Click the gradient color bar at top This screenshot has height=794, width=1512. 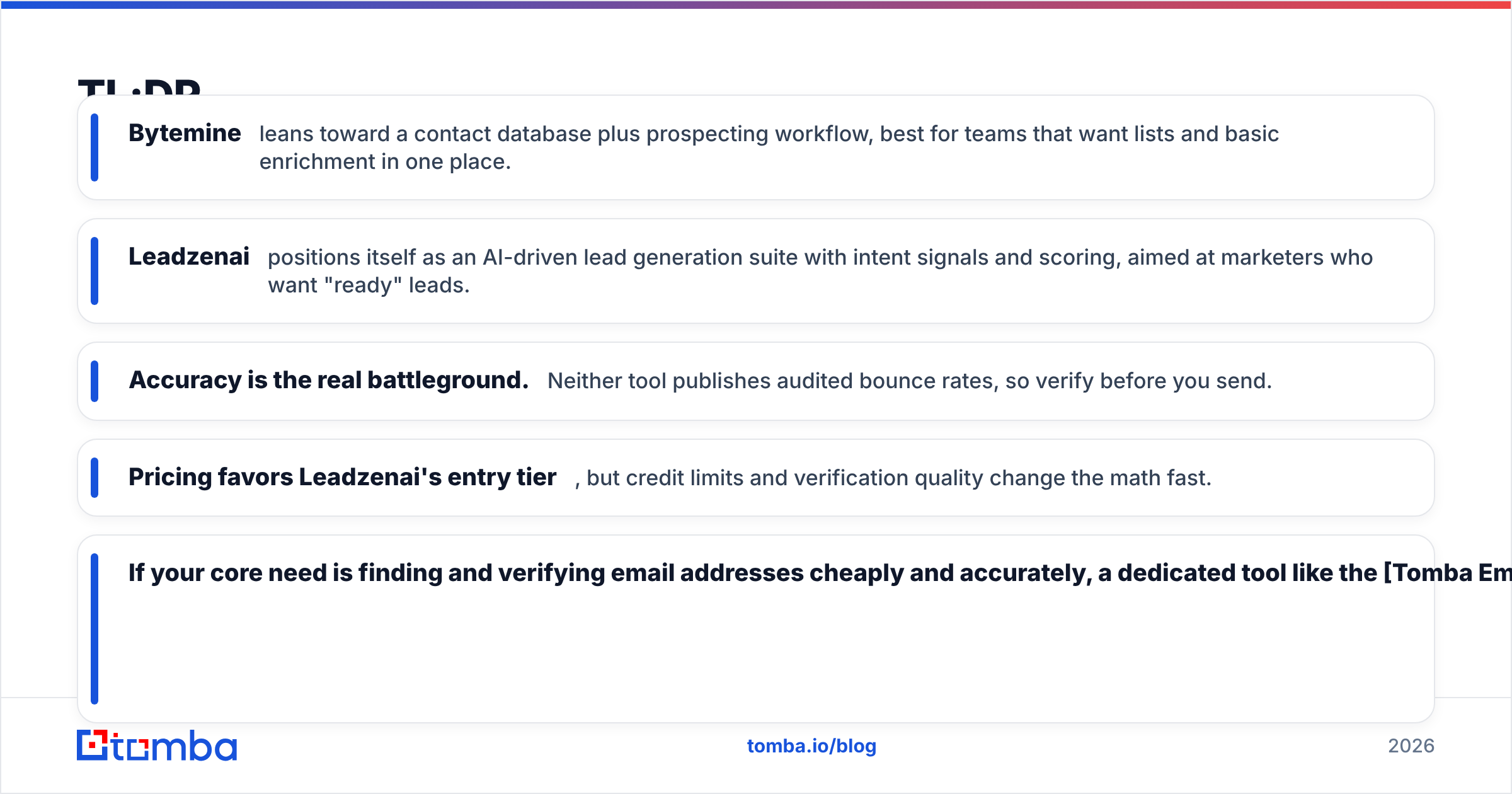tap(756, 4)
